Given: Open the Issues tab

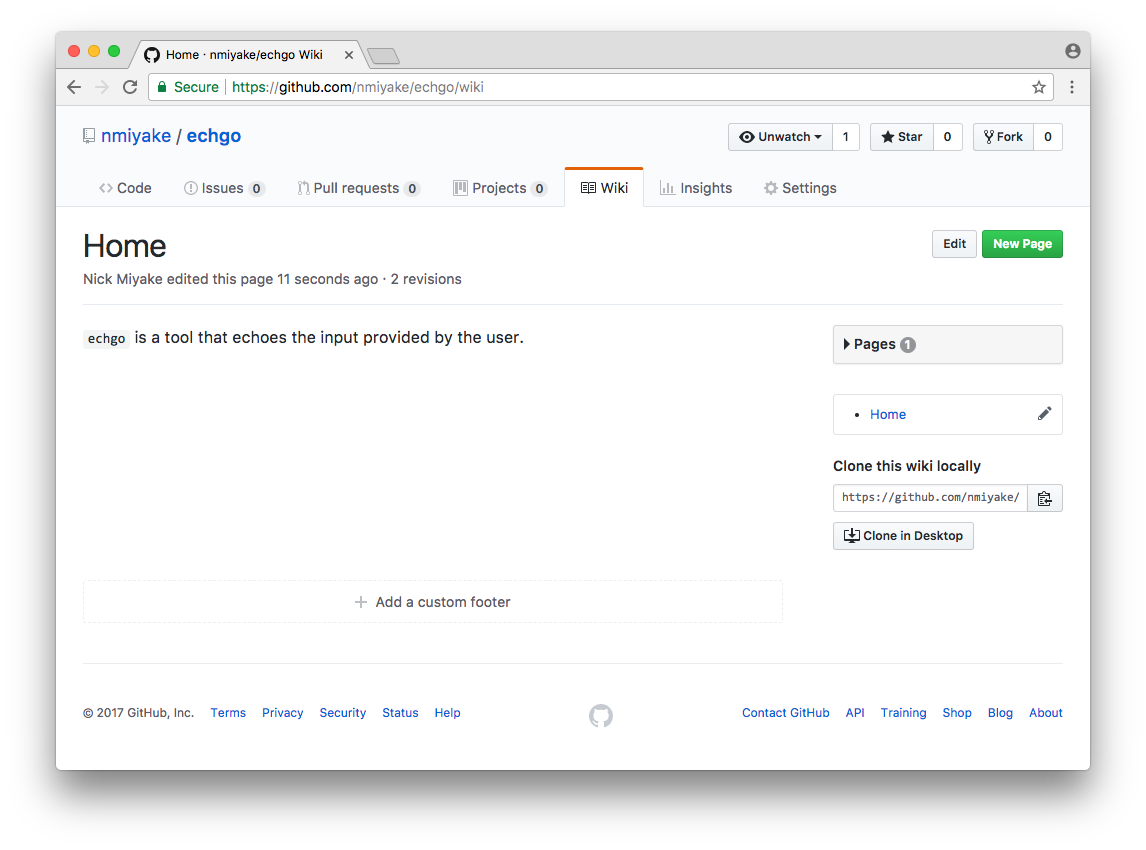Looking at the screenshot, I should point(224,188).
